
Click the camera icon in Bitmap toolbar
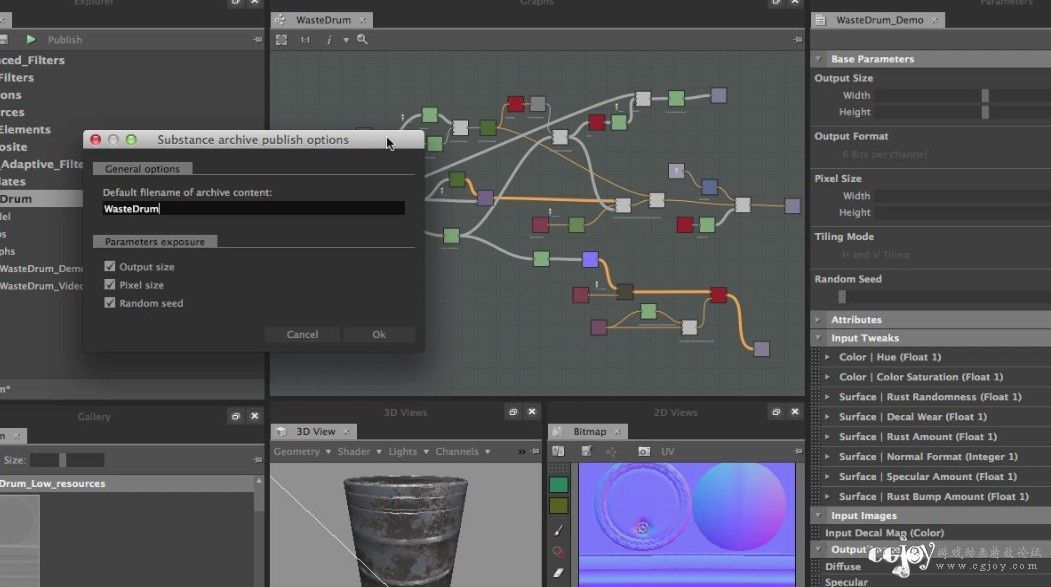coord(643,452)
